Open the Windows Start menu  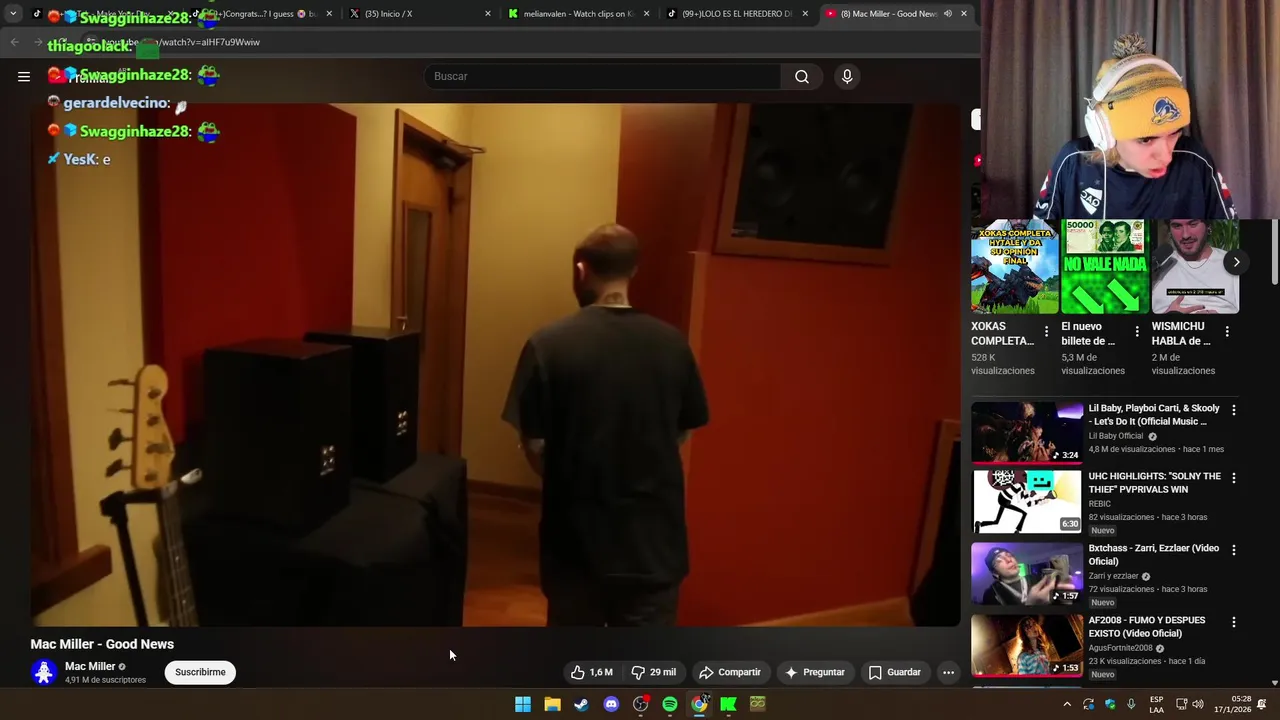[x=523, y=704]
